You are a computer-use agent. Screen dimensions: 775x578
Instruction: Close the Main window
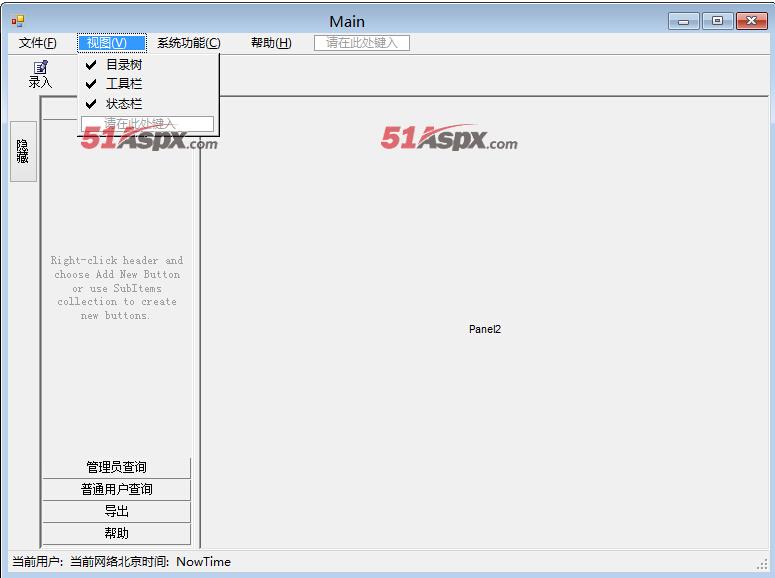pos(751,21)
